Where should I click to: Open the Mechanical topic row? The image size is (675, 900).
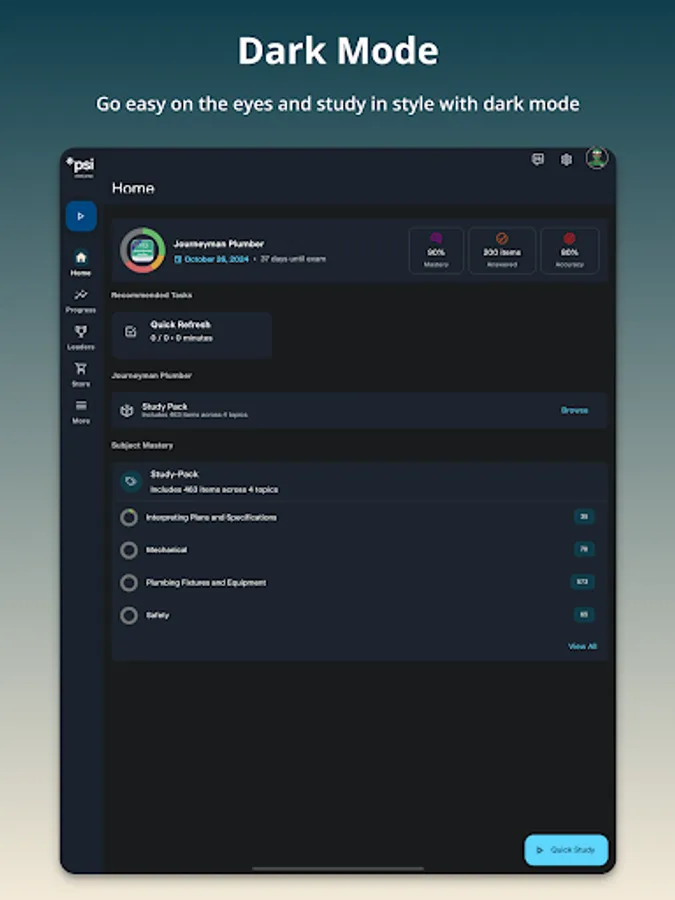pos(359,550)
